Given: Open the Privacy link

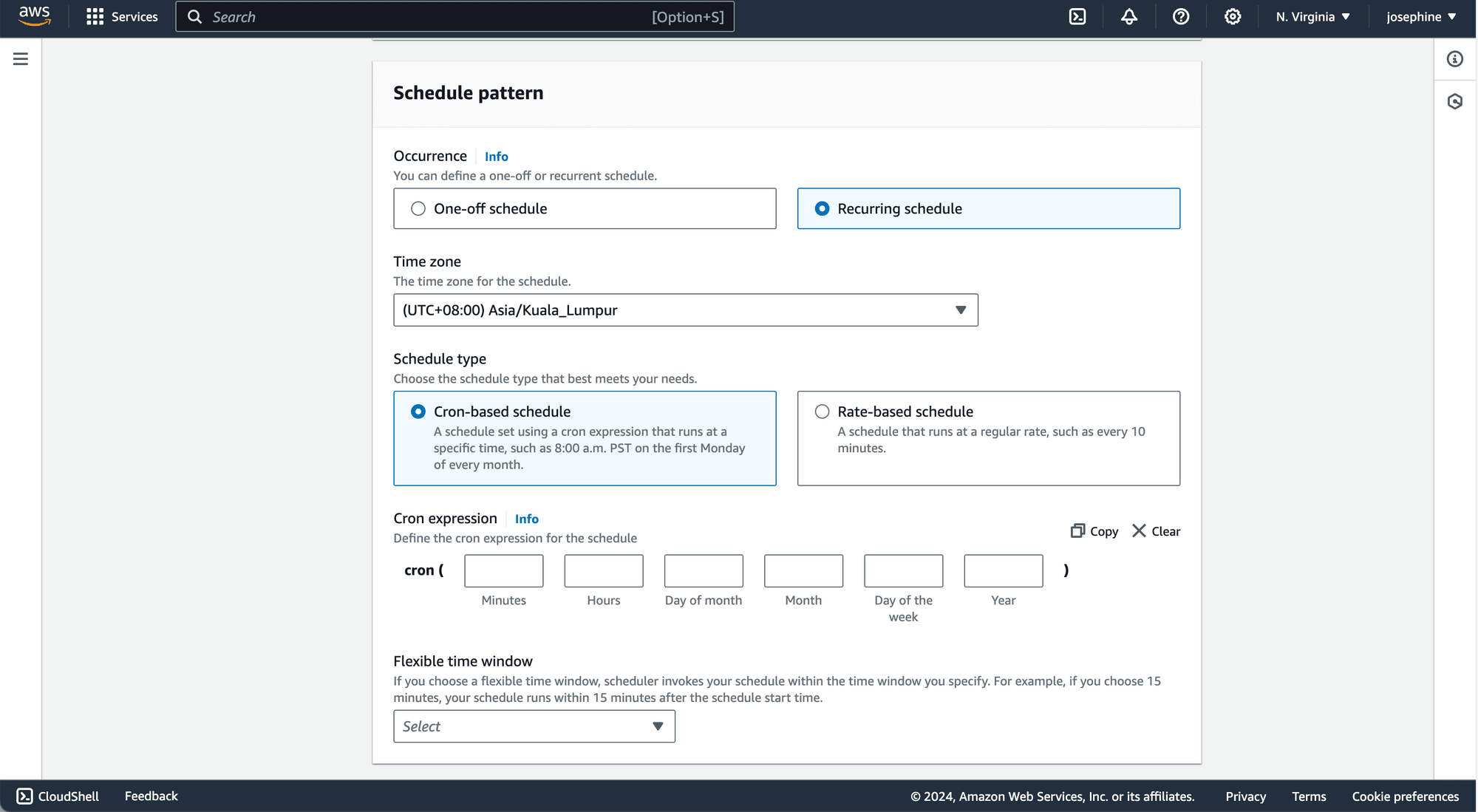Looking at the screenshot, I should pyautogui.click(x=1246, y=796).
